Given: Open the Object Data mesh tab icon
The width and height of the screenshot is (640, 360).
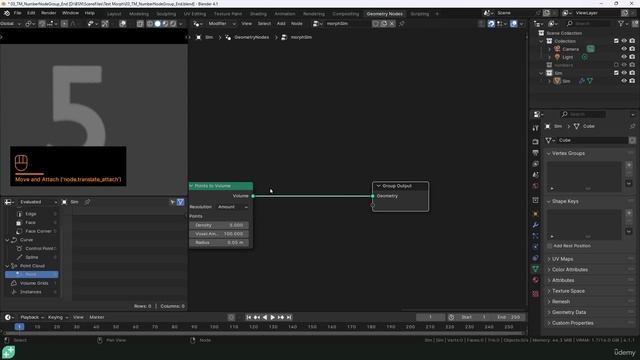Looking at the screenshot, I should point(536,269).
